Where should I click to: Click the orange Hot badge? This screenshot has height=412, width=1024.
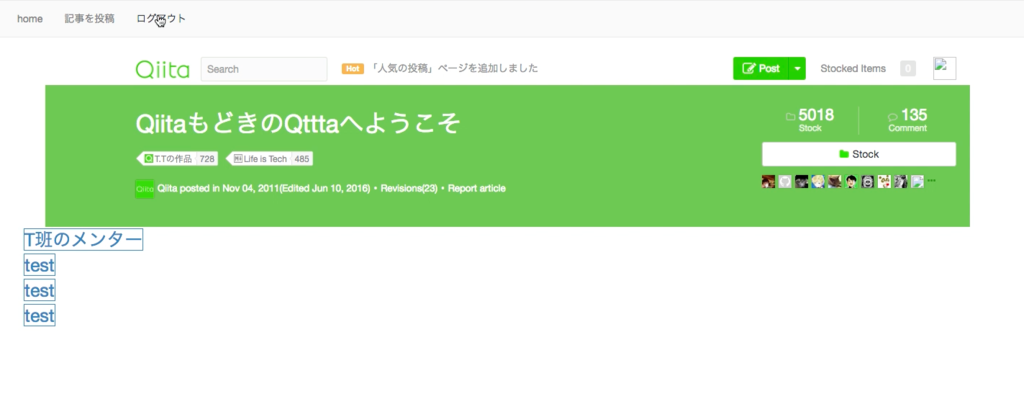pos(353,69)
